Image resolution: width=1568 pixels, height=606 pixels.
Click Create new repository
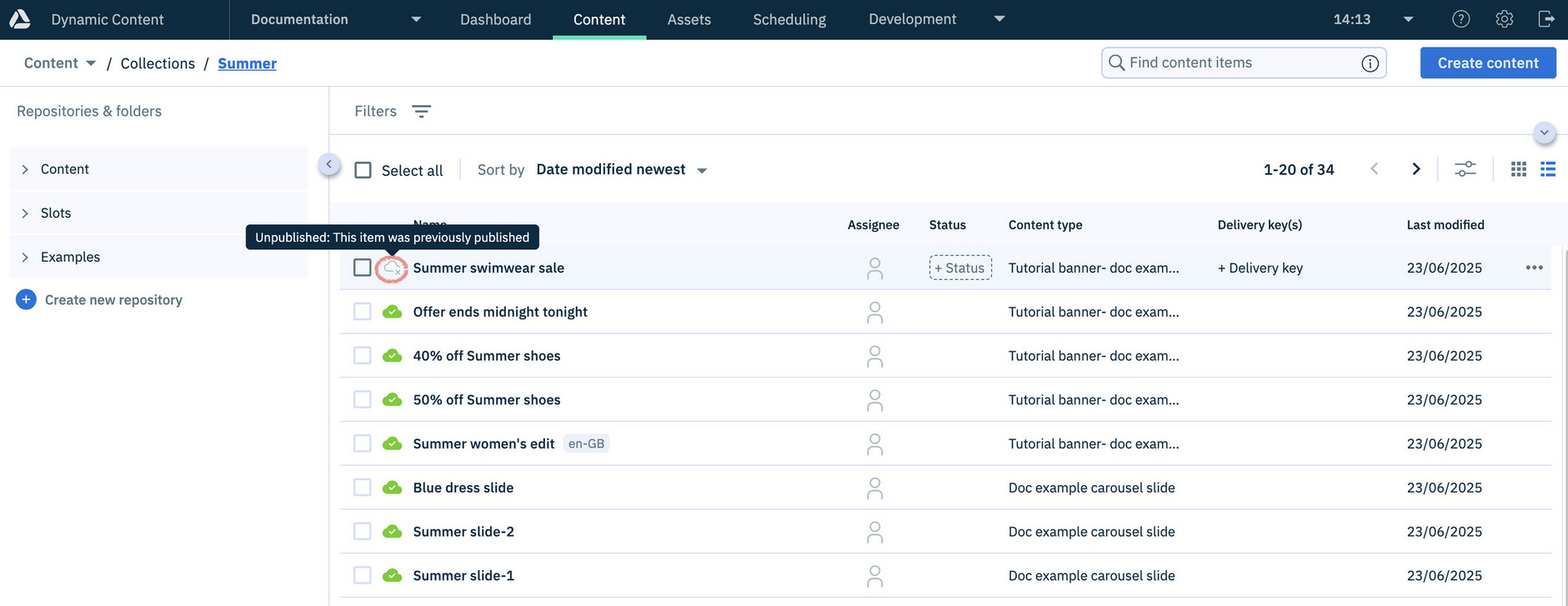tap(113, 300)
